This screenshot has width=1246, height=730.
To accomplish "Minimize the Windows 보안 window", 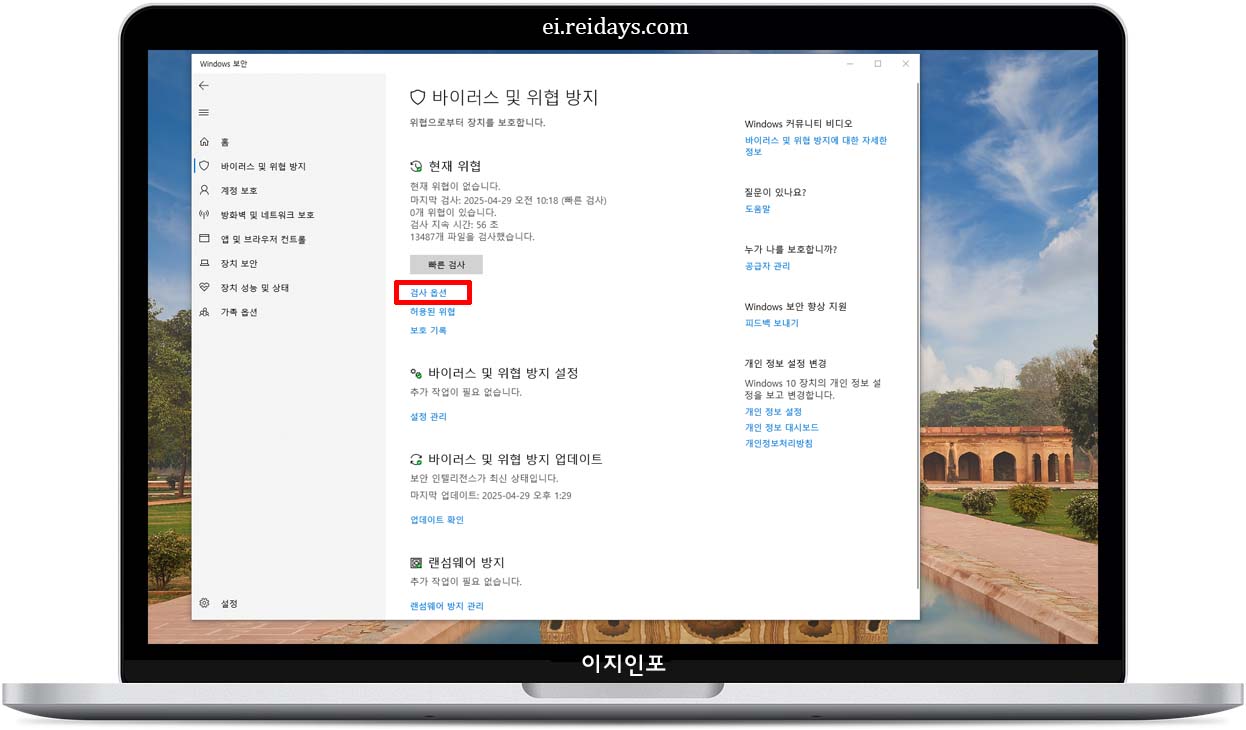I will [849, 64].
